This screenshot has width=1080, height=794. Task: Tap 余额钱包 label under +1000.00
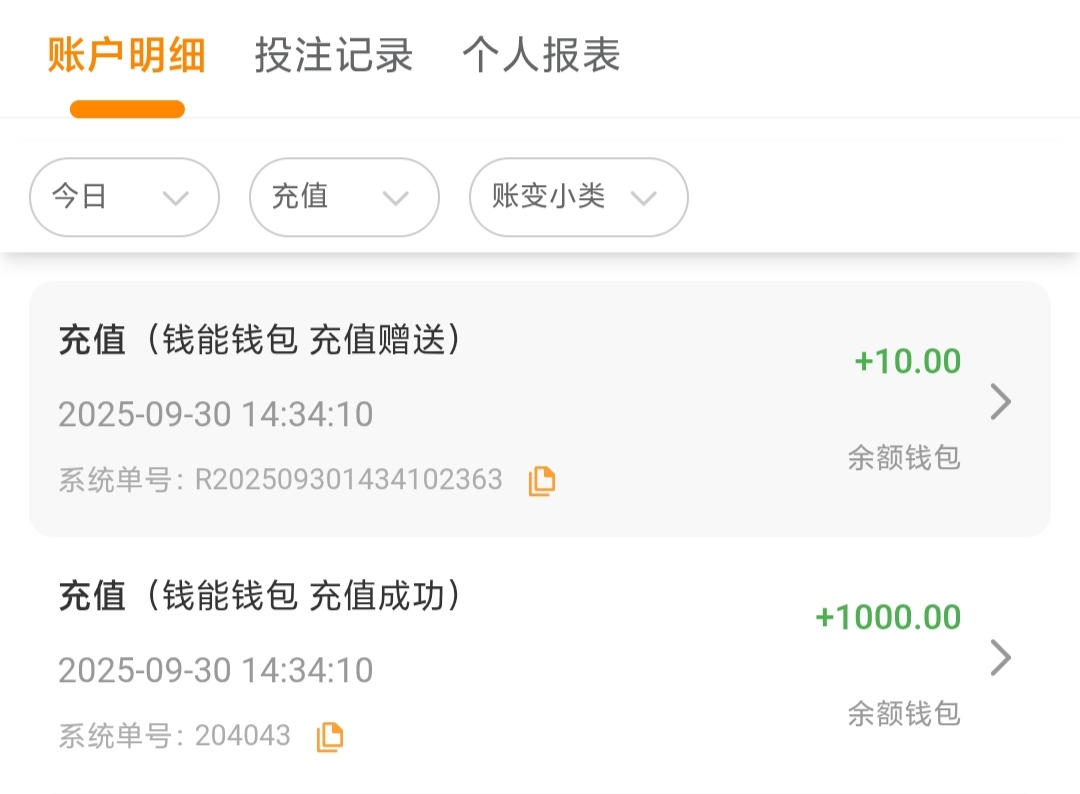pos(903,713)
